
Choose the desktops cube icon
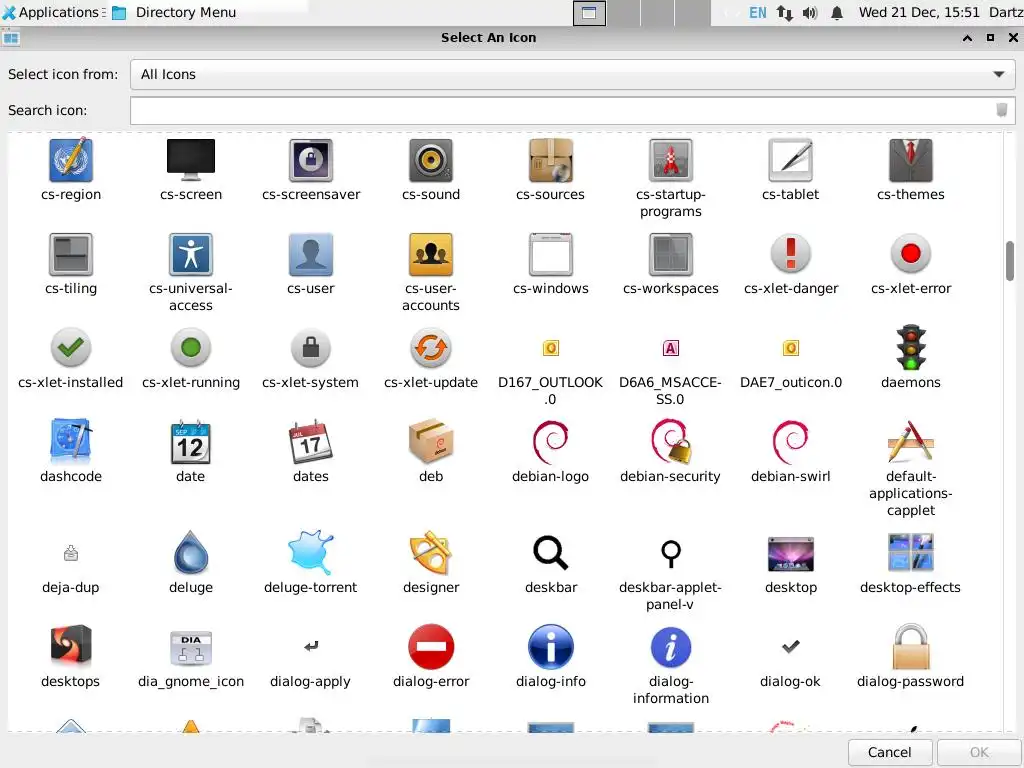point(71,647)
